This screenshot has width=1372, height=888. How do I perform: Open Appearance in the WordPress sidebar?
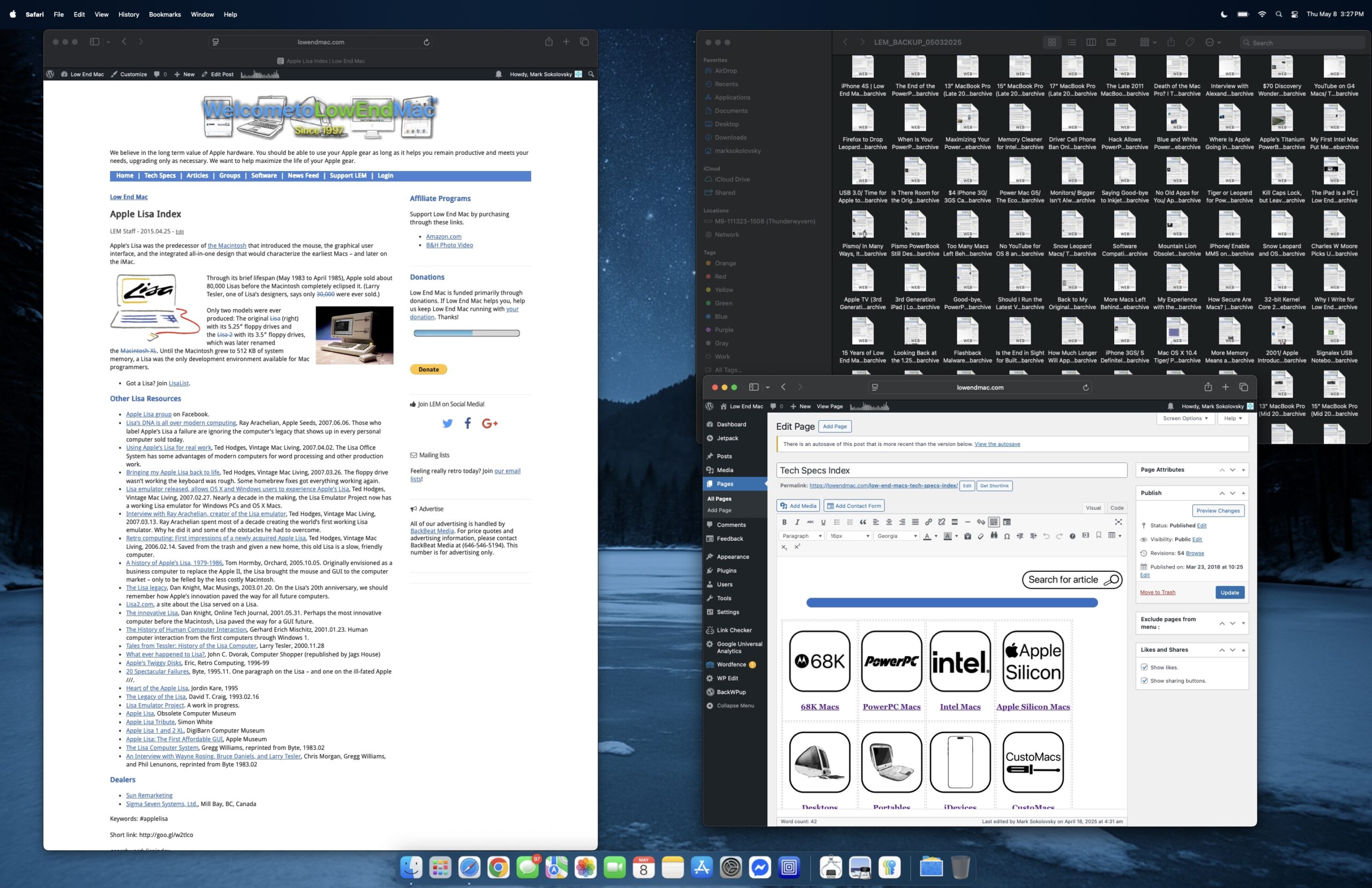coord(733,557)
